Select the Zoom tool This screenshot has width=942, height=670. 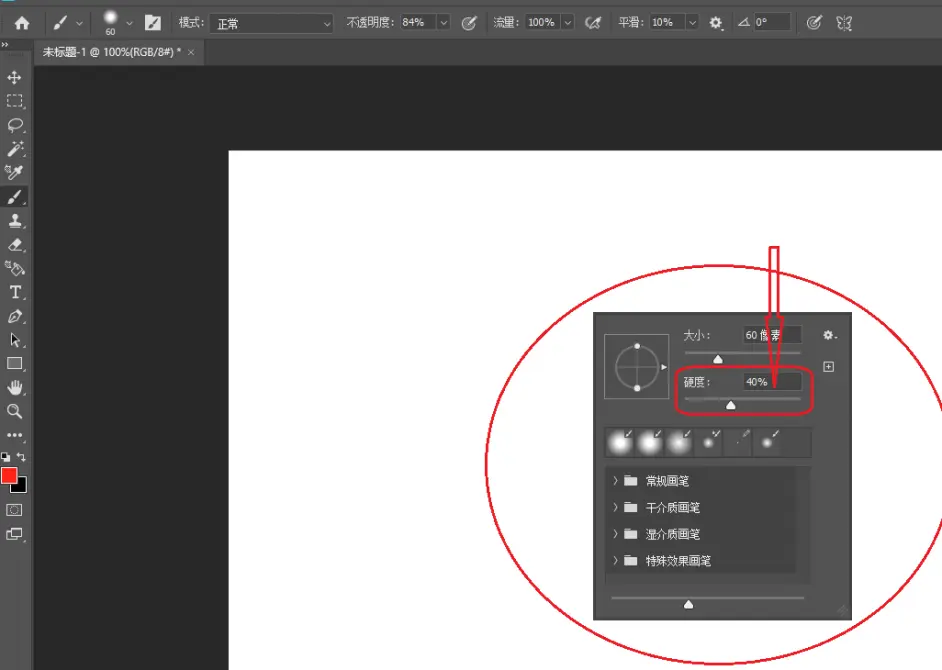coord(14,412)
